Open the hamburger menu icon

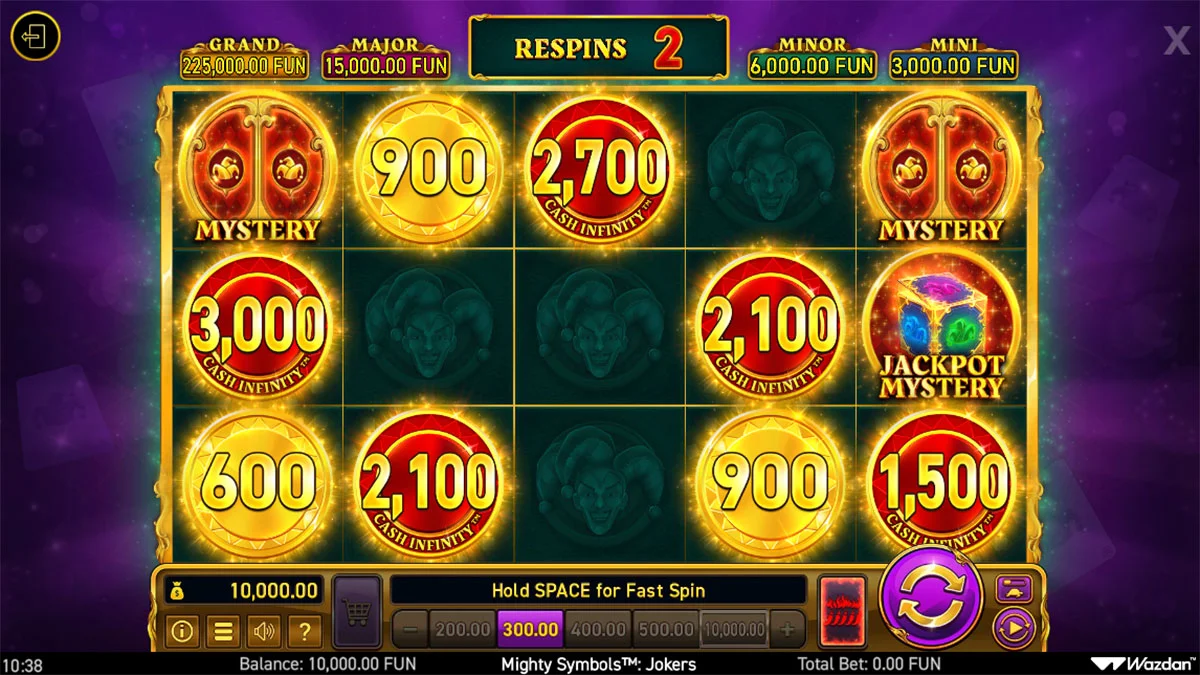[x=222, y=631]
